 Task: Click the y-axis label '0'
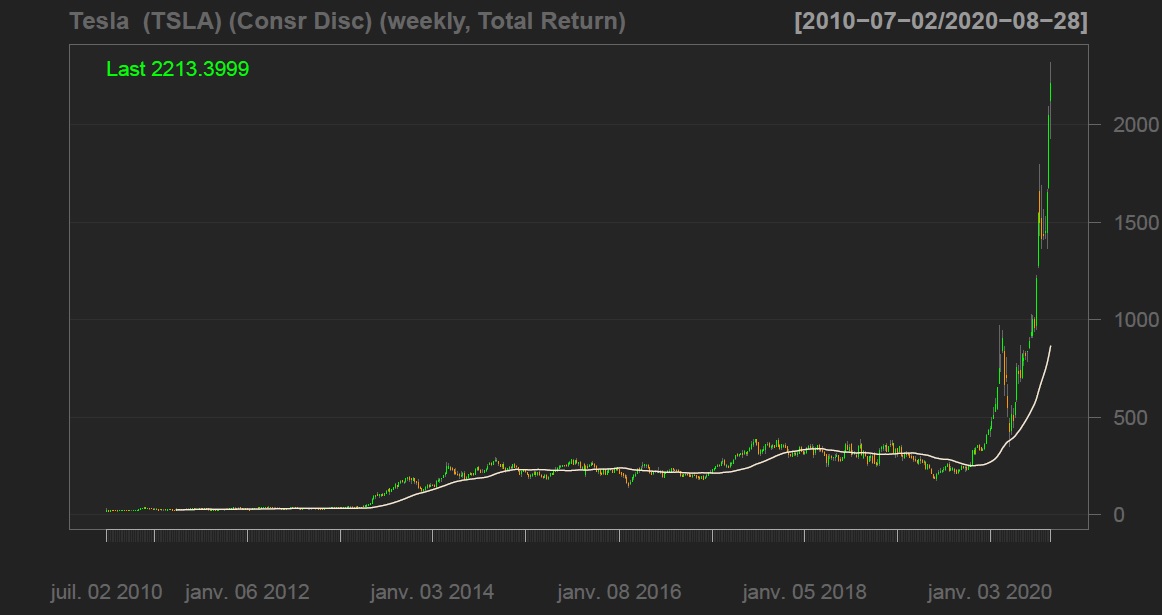click(1119, 515)
